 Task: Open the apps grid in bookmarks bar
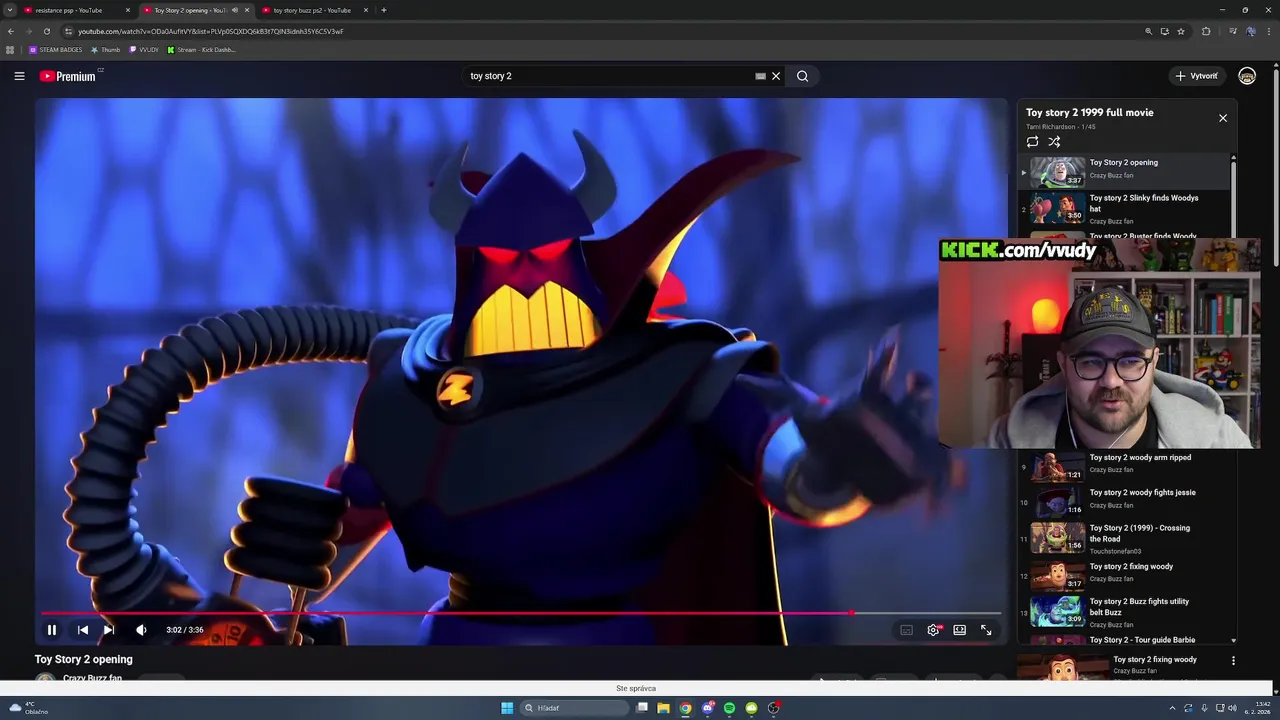click(11, 49)
